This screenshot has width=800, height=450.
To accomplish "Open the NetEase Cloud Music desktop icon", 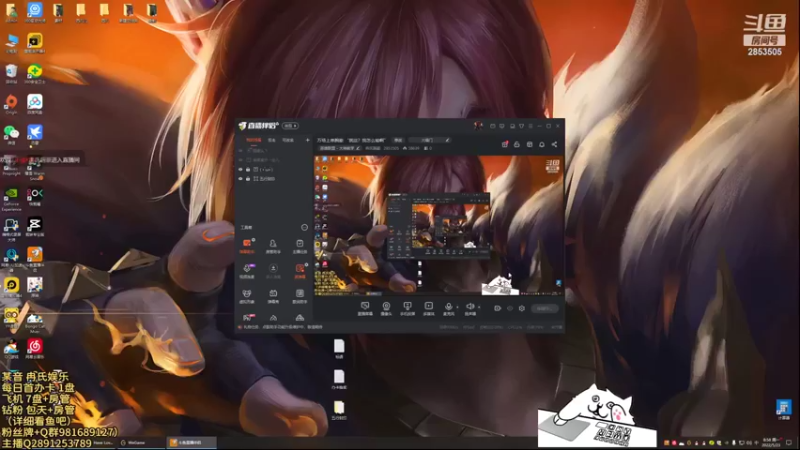I will (35, 348).
